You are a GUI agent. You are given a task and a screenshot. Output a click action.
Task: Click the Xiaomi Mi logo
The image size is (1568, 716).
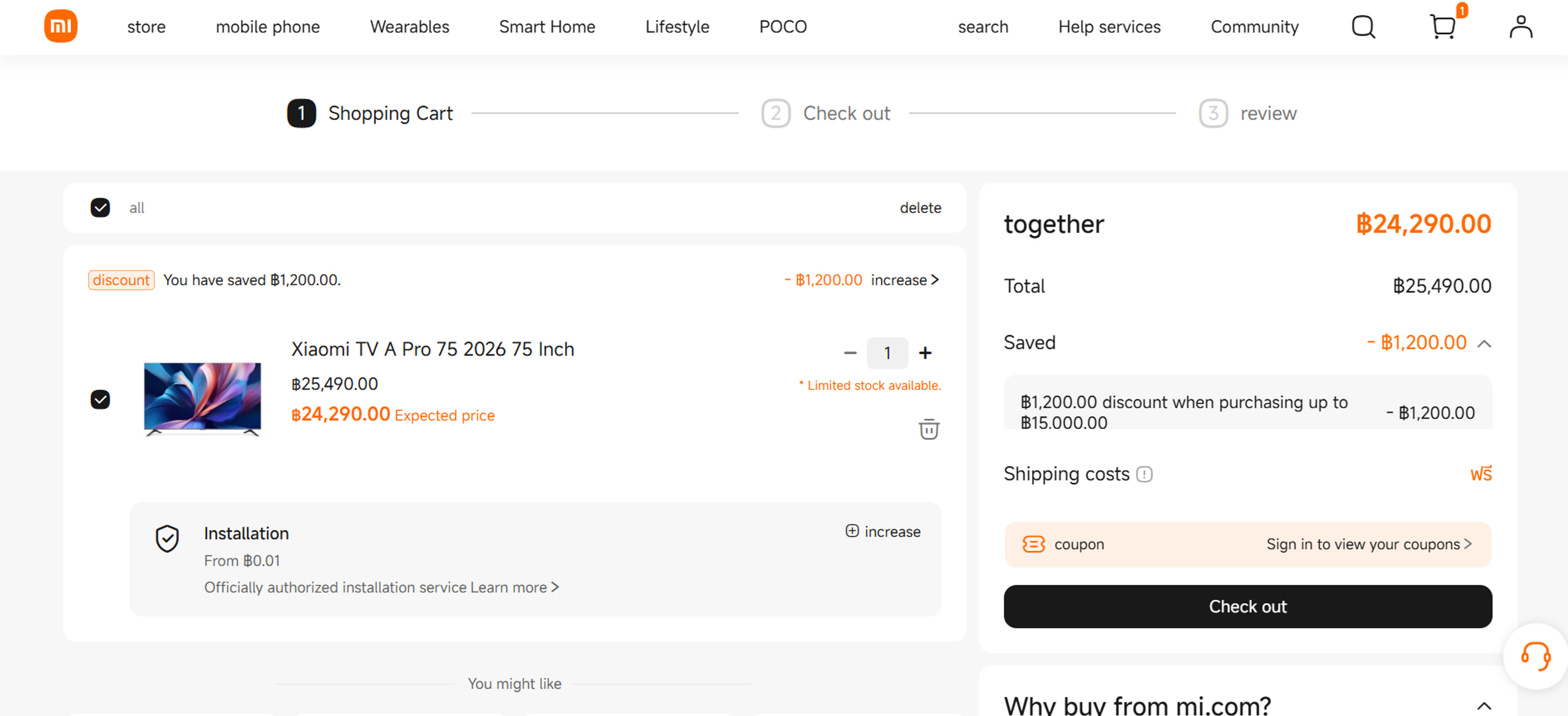[60, 26]
